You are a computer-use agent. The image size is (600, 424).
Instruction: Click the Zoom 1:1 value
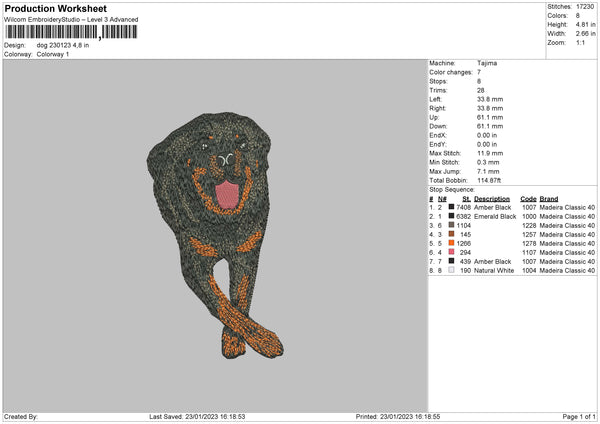tap(582, 42)
